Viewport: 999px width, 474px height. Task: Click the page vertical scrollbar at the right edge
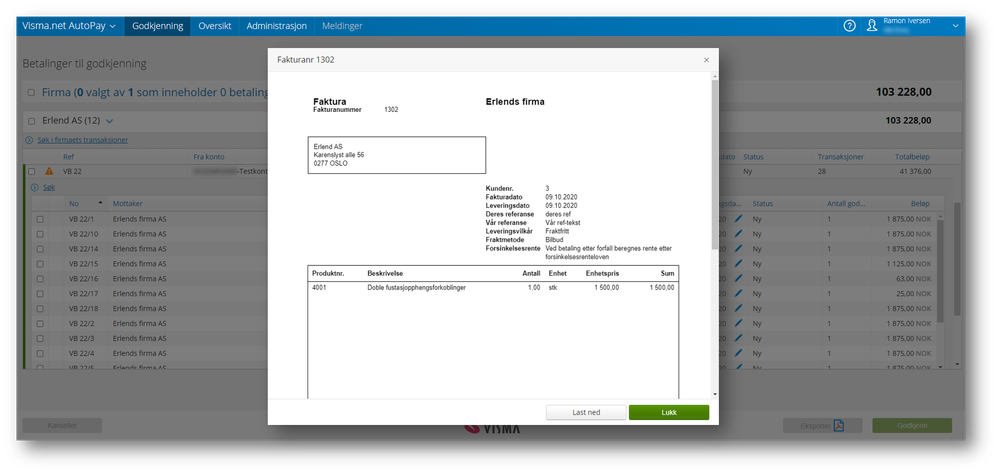point(957,260)
